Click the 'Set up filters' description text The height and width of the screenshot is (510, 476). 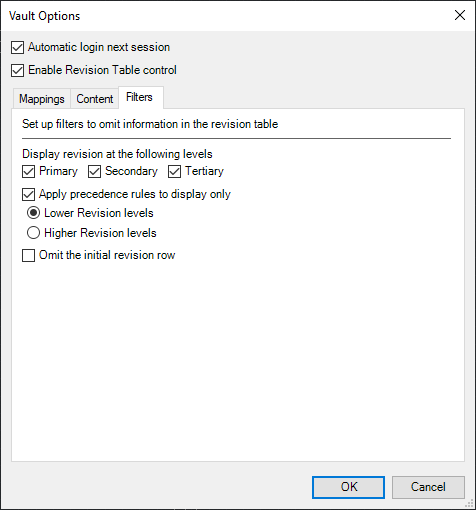click(150, 124)
